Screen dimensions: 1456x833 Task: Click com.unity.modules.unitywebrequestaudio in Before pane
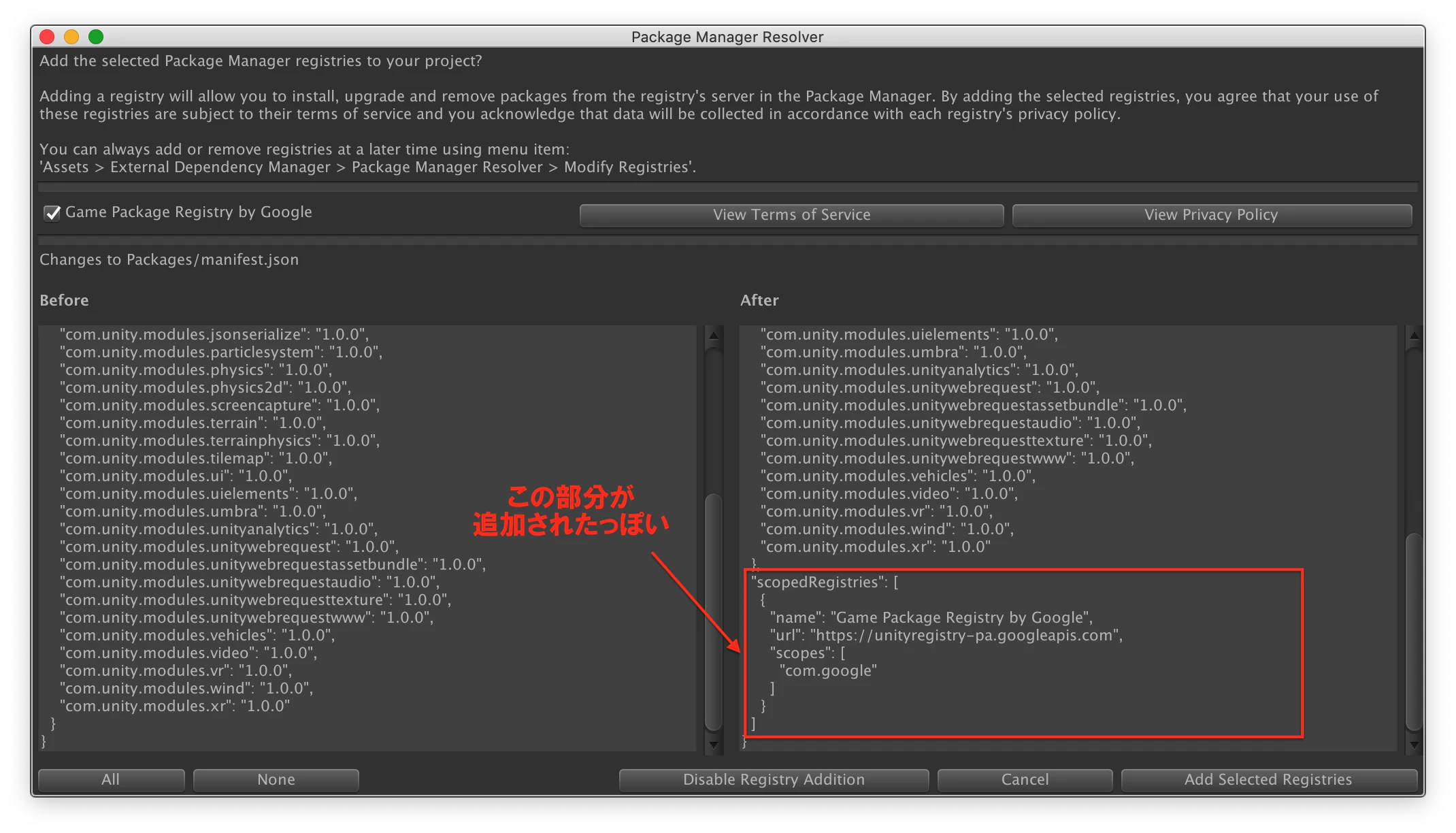(x=250, y=583)
